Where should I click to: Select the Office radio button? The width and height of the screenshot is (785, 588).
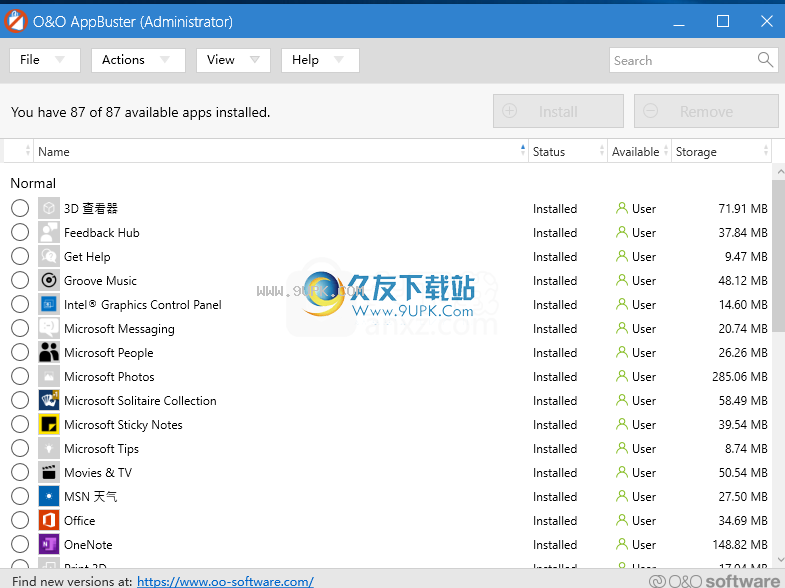pos(20,520)
